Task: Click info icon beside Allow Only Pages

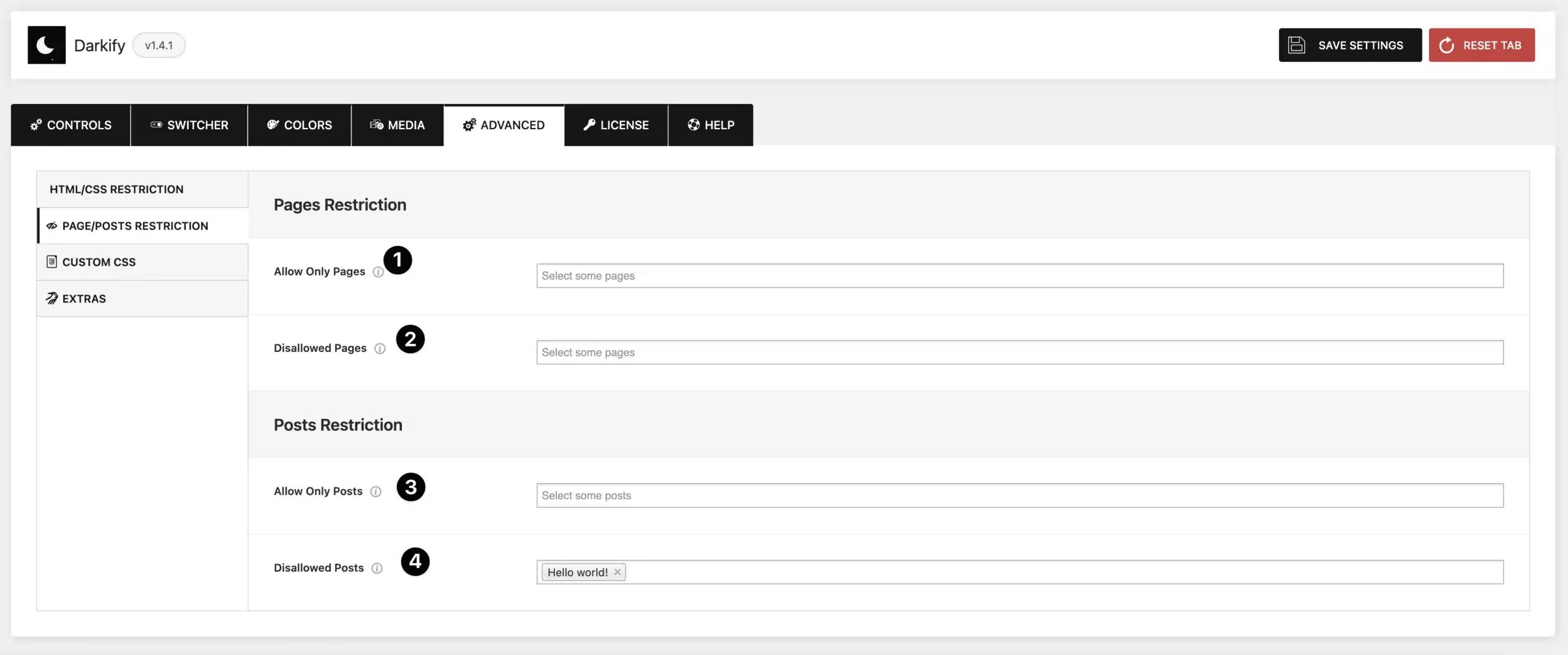Action: click(378, 272)
